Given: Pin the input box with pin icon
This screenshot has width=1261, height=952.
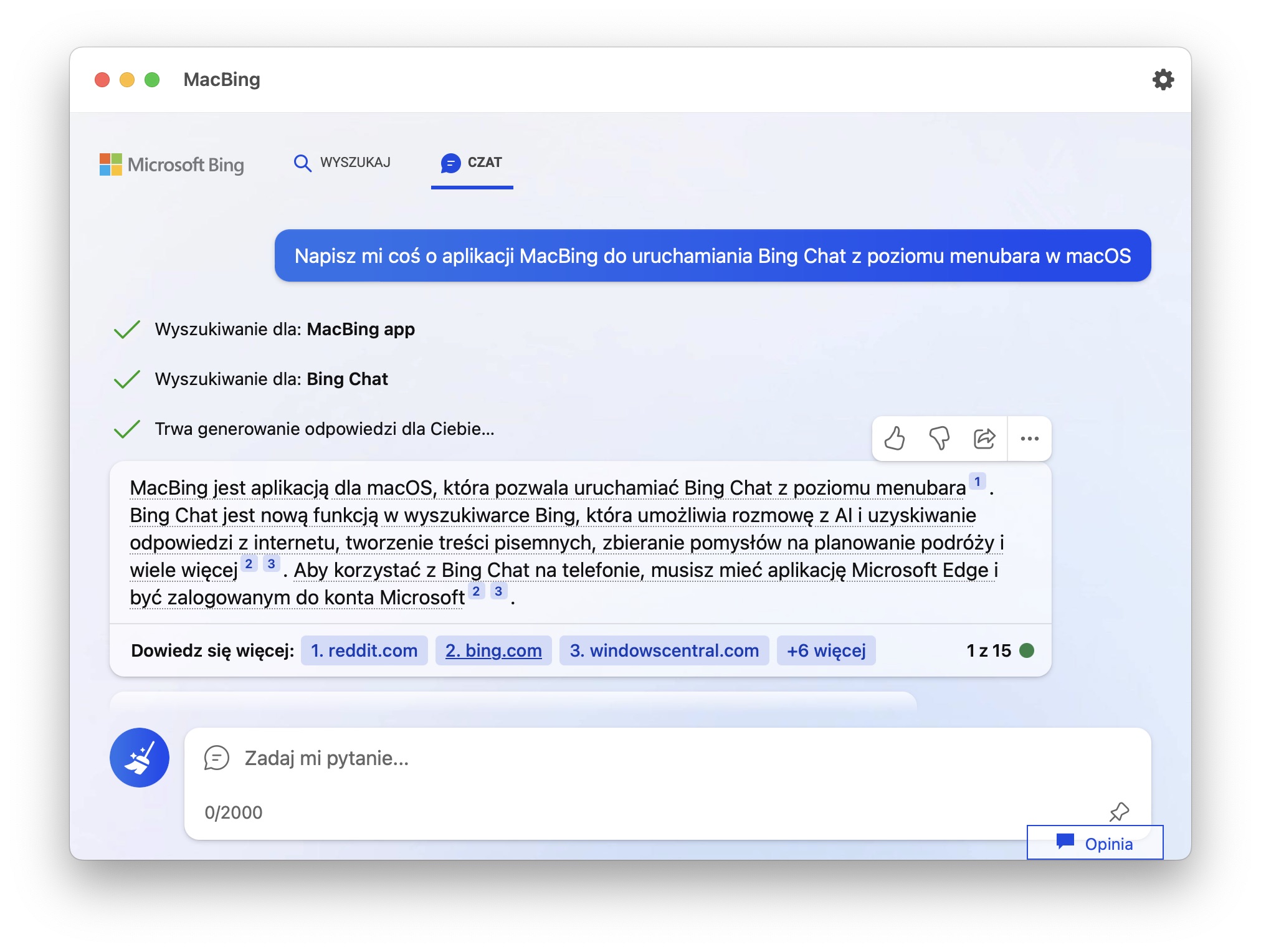Looking at the screenshot, I should [1119, 812].
